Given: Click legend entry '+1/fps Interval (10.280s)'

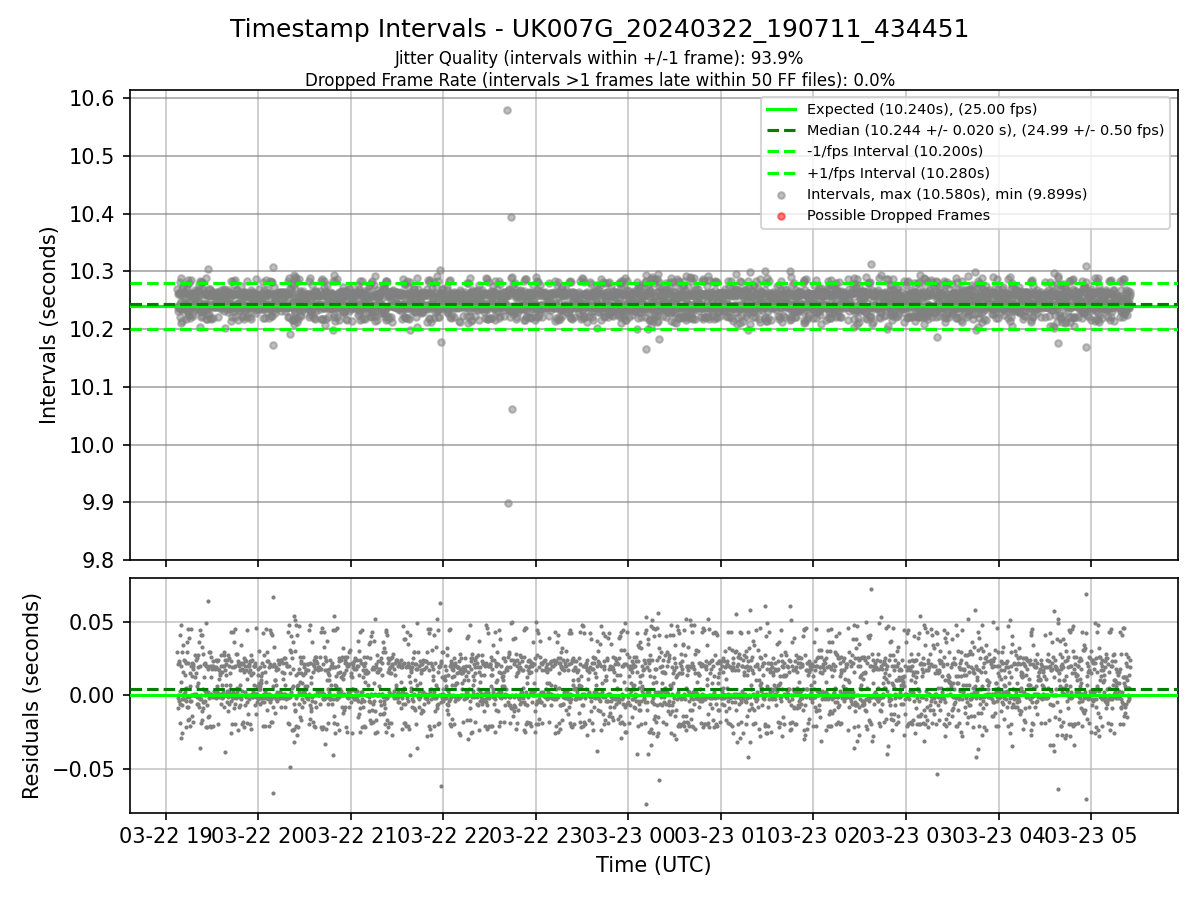Looking at the screenshot, I should pos(895,172).
